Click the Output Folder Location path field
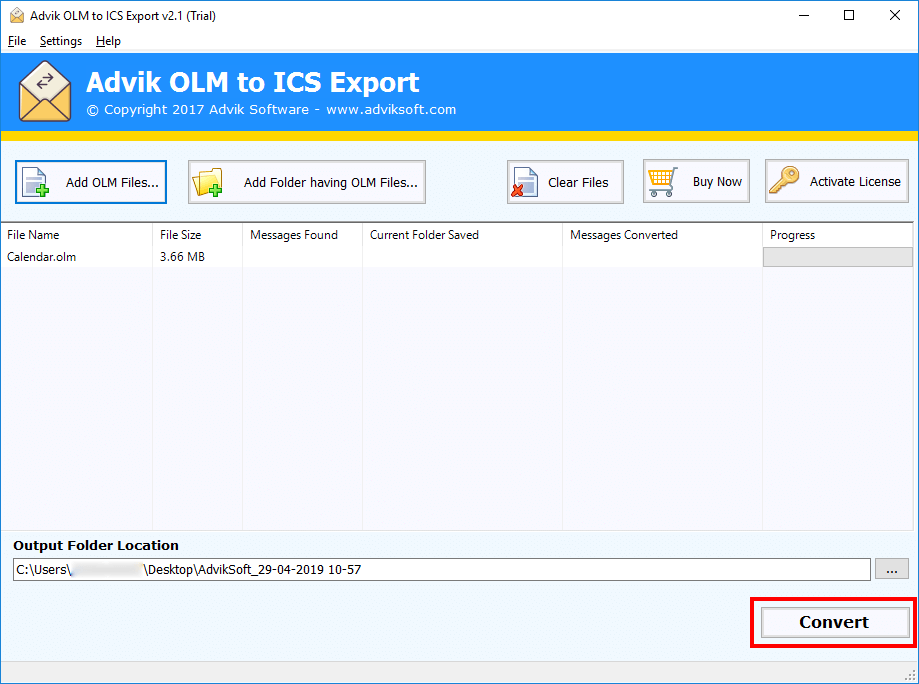Screen dimensions: 919x684 tap(441, 570)
